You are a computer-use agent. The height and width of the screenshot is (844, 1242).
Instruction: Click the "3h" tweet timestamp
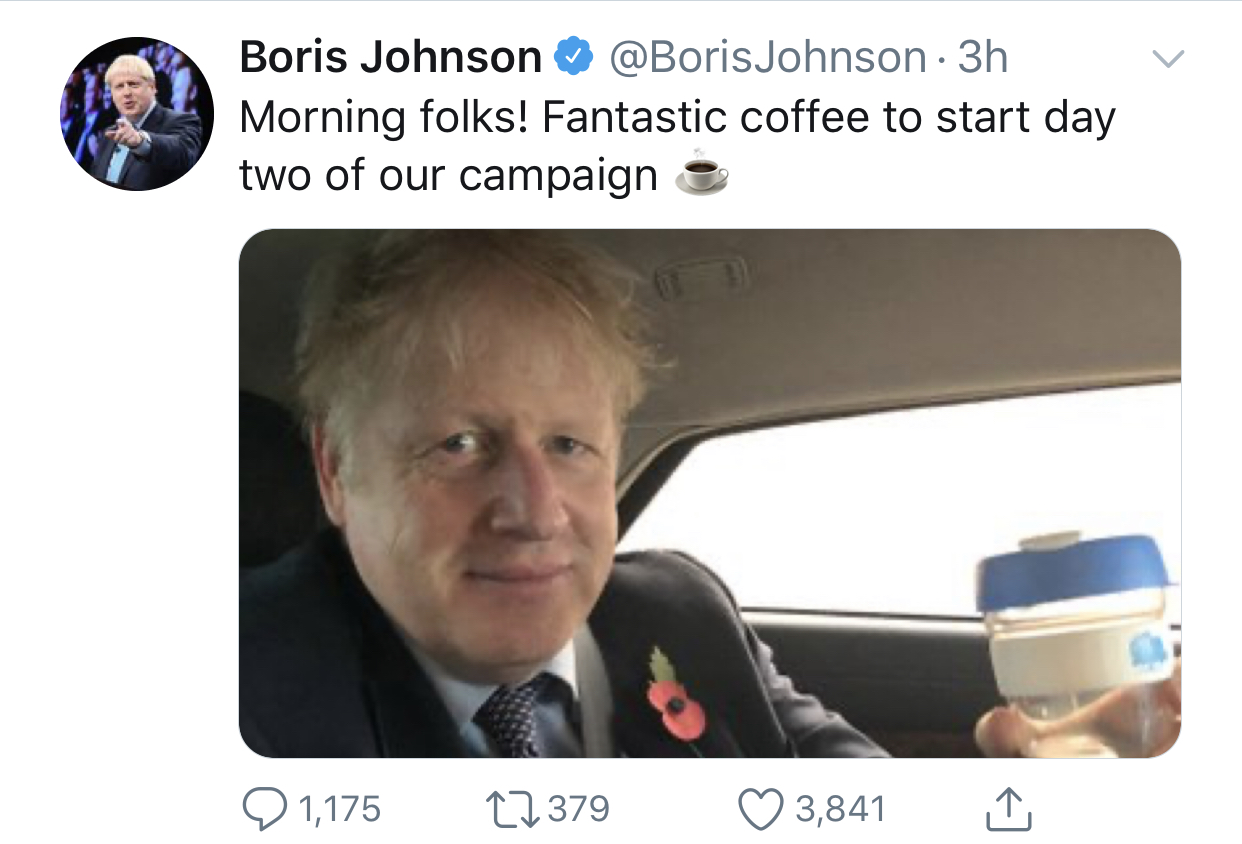pos(982,58)
